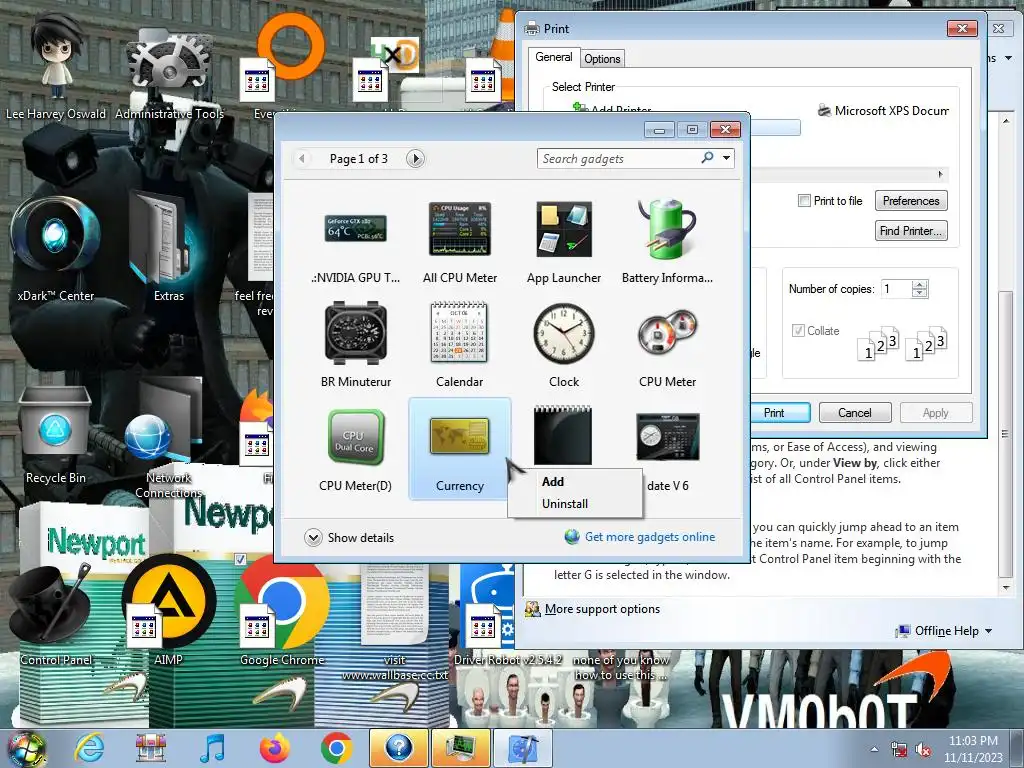The height and width of the screenshot is (768, 1024).
Task: Launch Internet Explorer from taskbar
Action: pos(89,748)
